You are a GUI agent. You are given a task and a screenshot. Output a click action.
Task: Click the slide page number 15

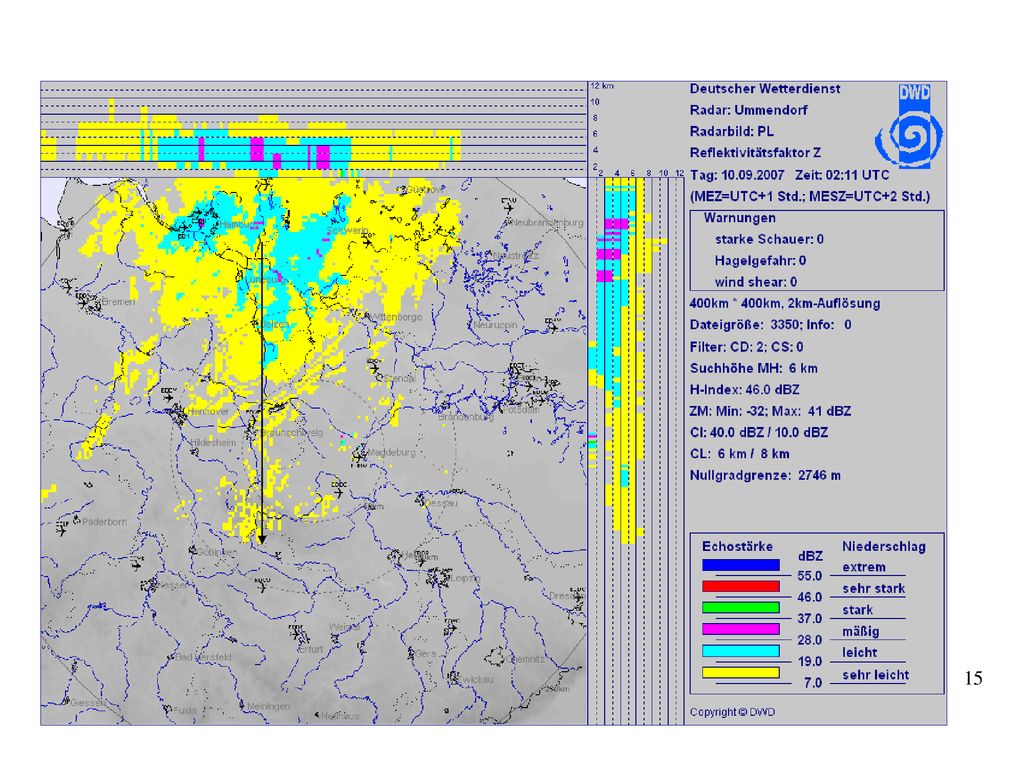[973, 678]
